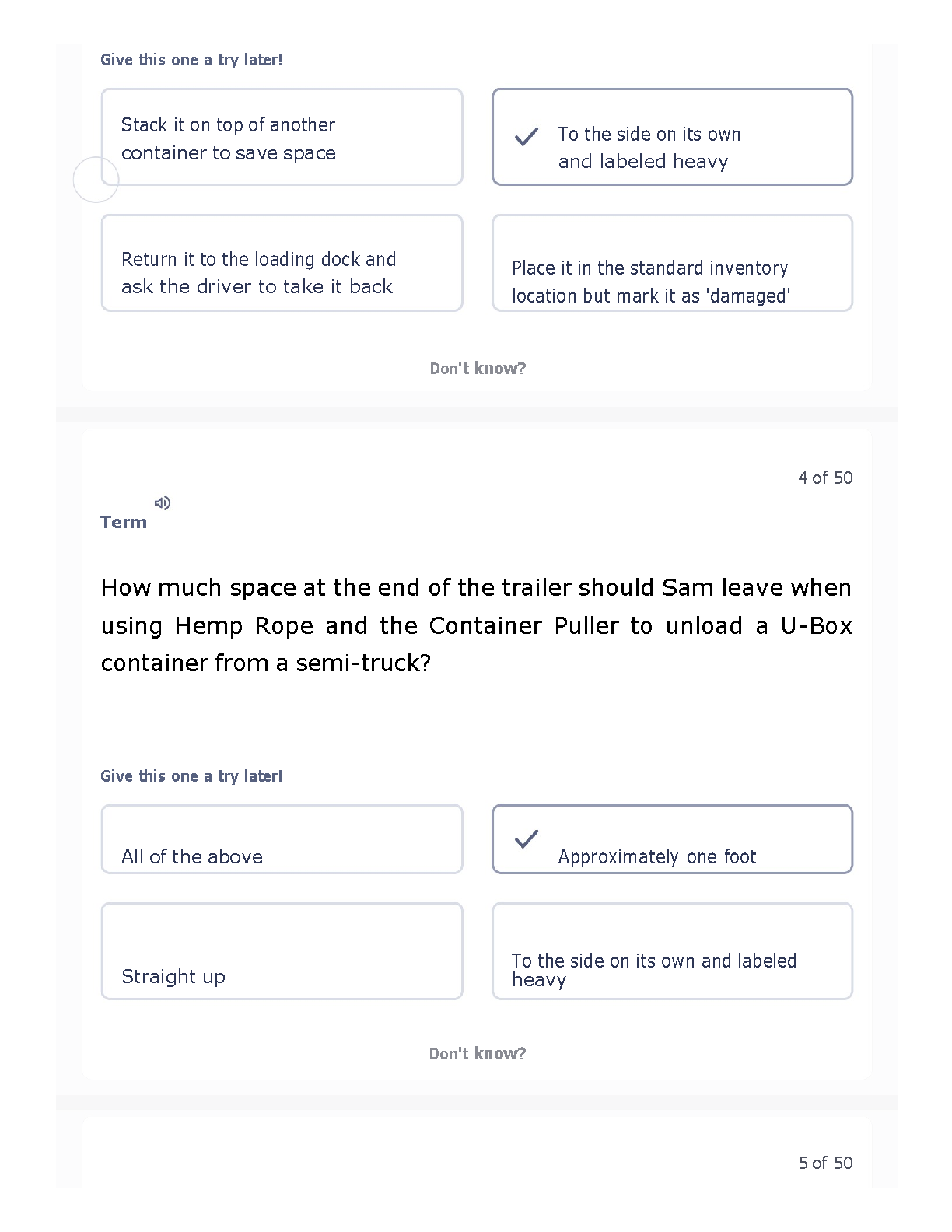The height and width of the screenshot is (1232, 952).
Task: Click 'Give this one a try later!' at the top
Action: point(191,60)
